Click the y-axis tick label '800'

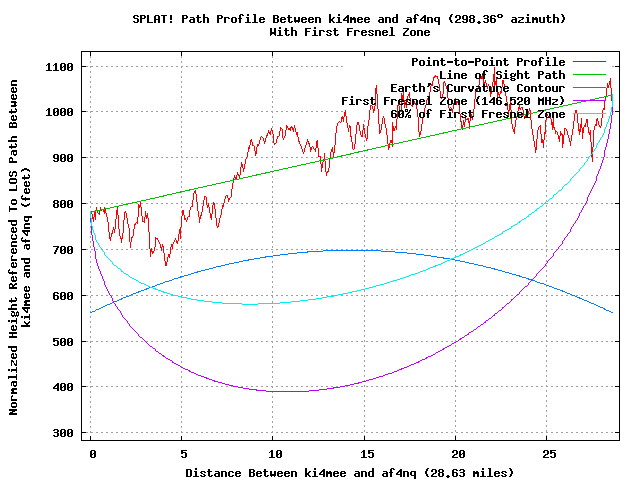point(63,204)
